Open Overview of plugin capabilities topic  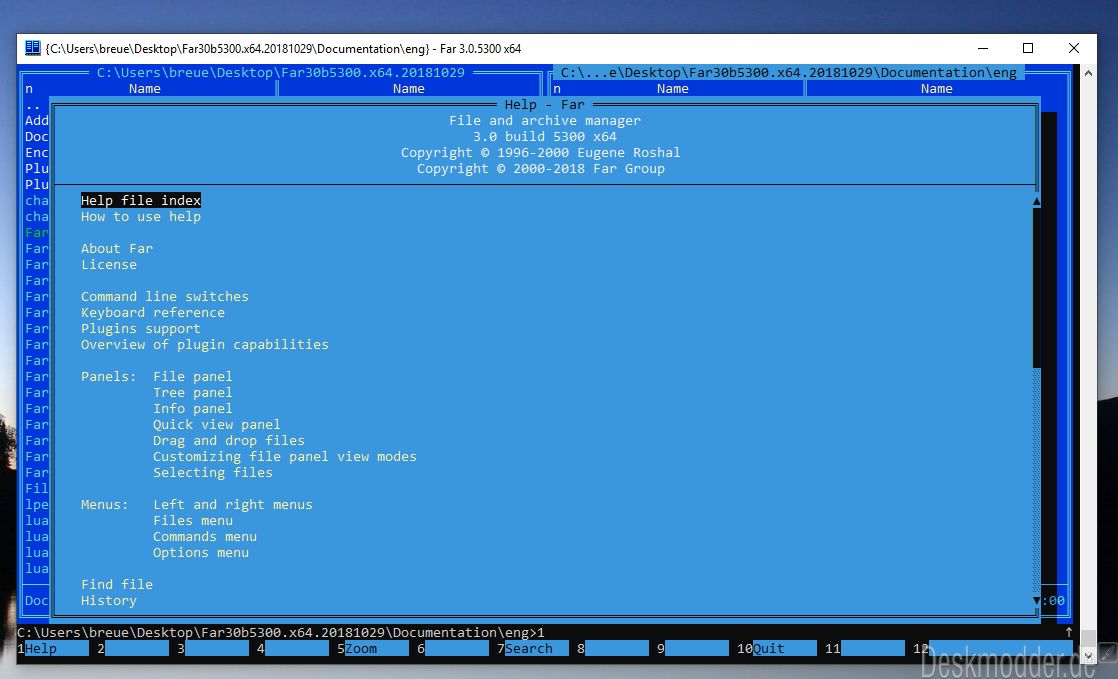click(x=205, y=344)
